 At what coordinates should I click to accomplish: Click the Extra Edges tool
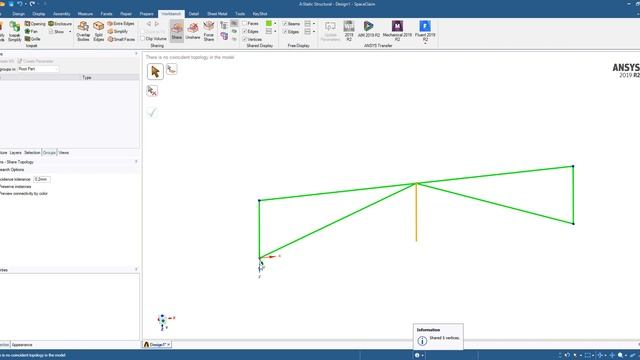[121, 24]
